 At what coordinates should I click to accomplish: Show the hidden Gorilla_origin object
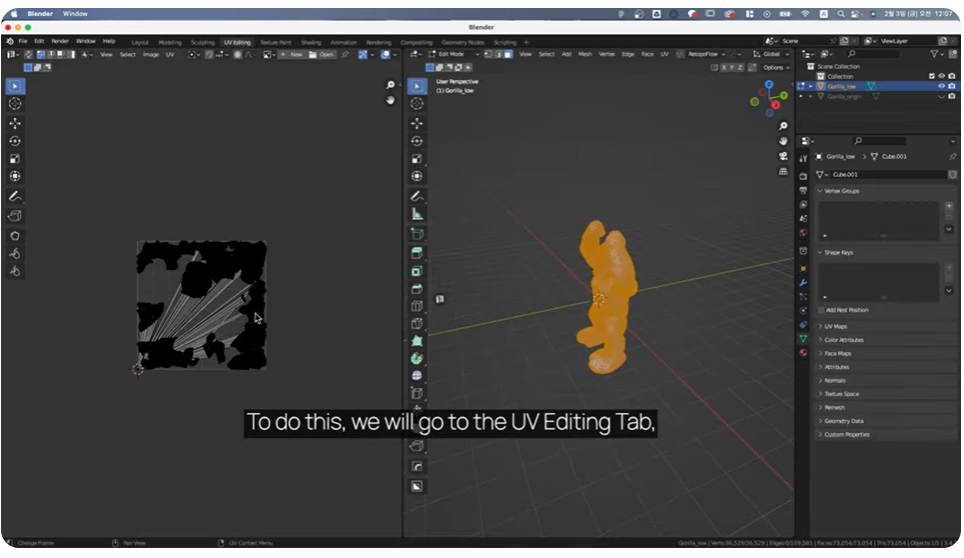(941, 96)
